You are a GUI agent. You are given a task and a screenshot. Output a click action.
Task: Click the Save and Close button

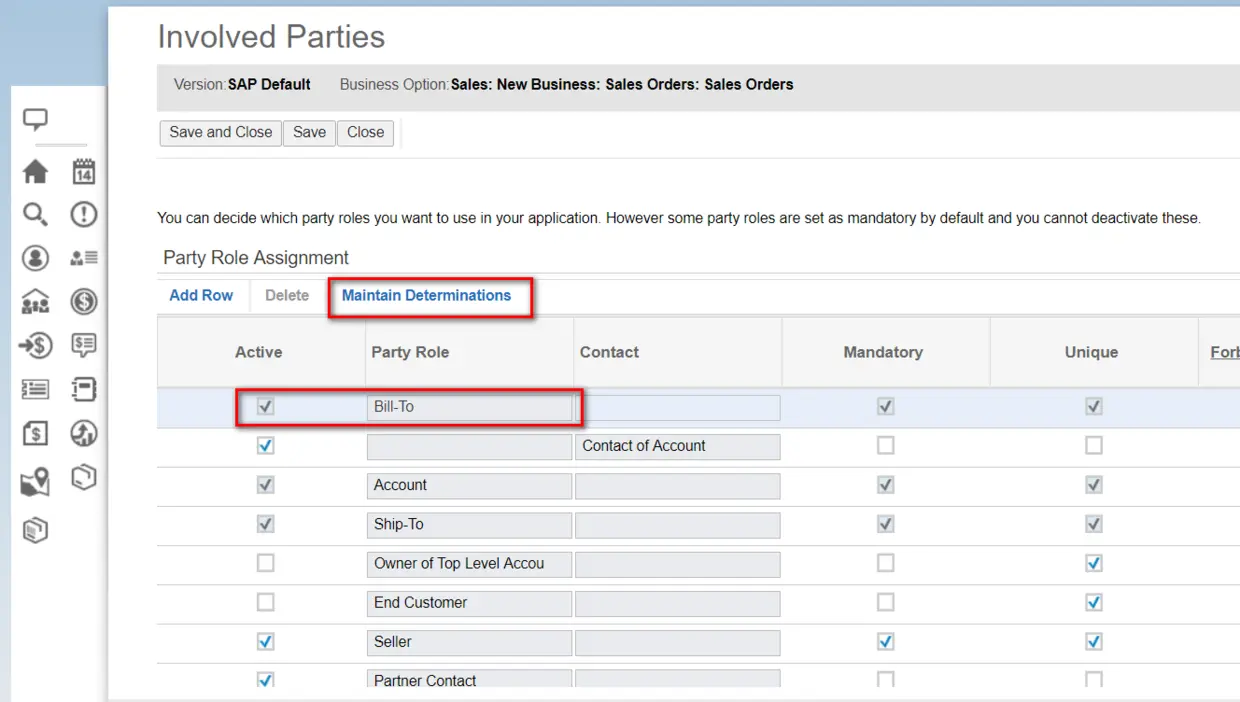click(x=220, y=132)
